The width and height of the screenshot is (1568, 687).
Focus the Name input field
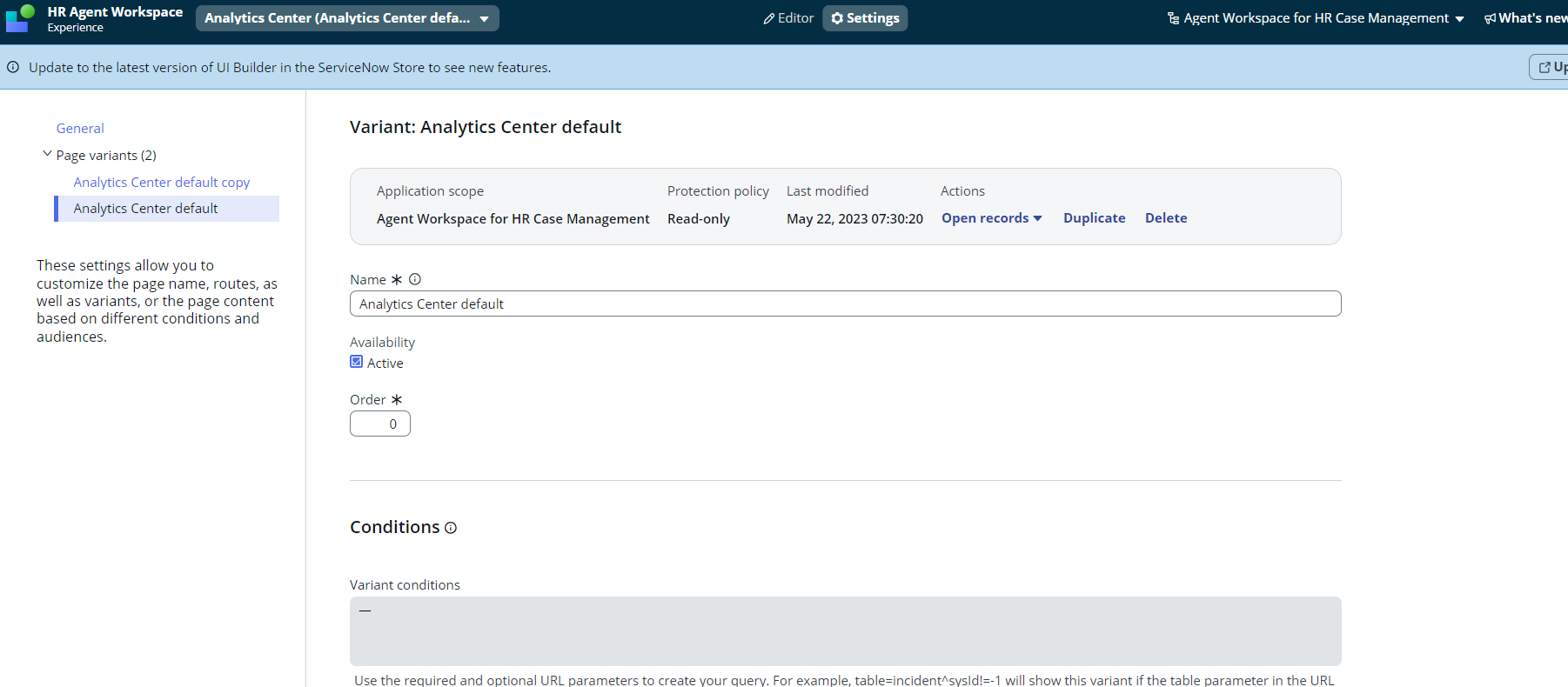846,303
